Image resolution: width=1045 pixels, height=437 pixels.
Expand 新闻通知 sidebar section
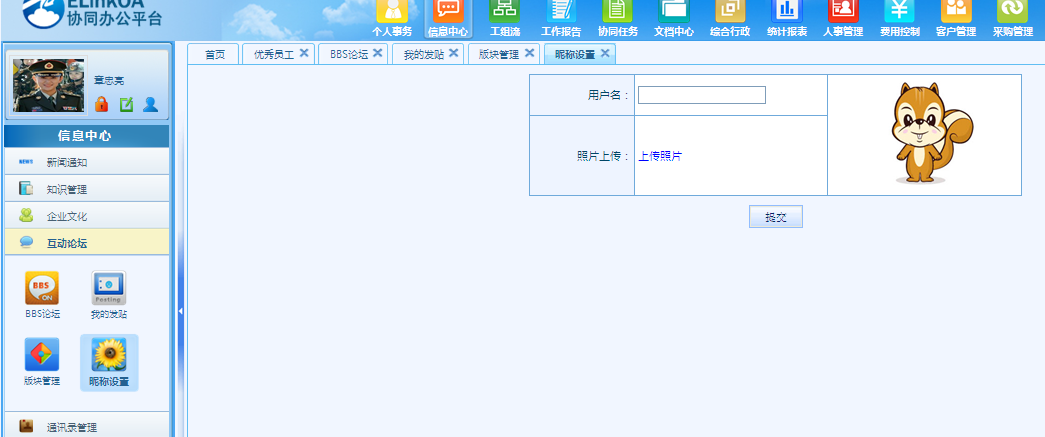87,162
